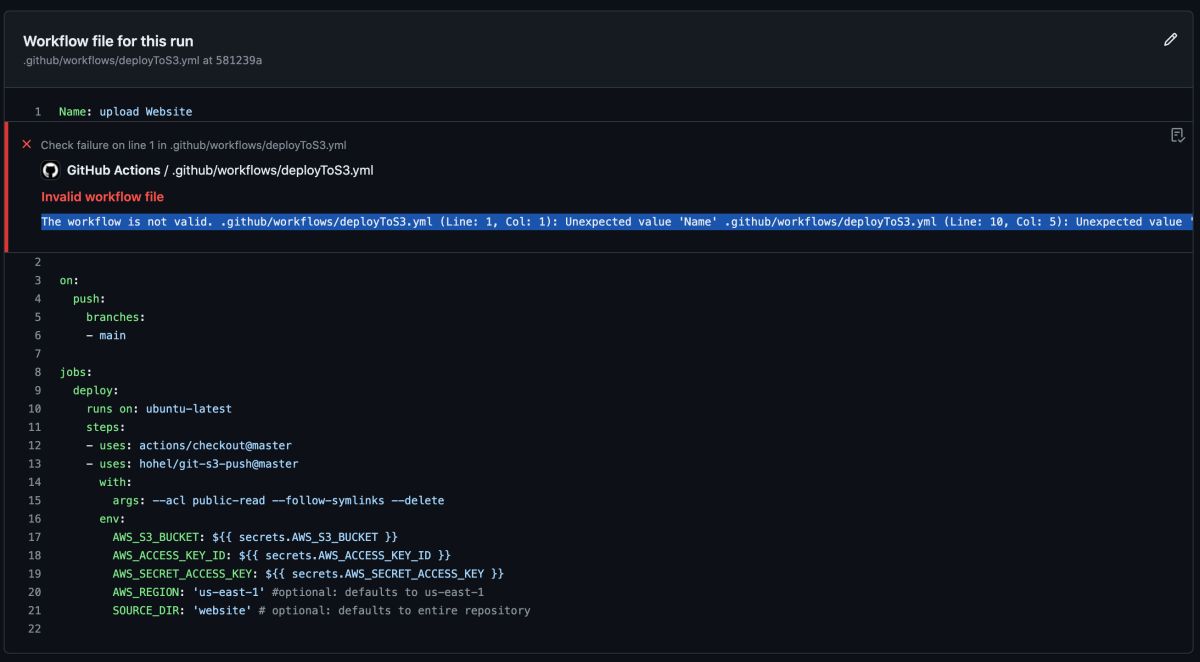Viewport: 1200px width, 662px height.
Task: Click line number 1
Action: pos(38,111)
